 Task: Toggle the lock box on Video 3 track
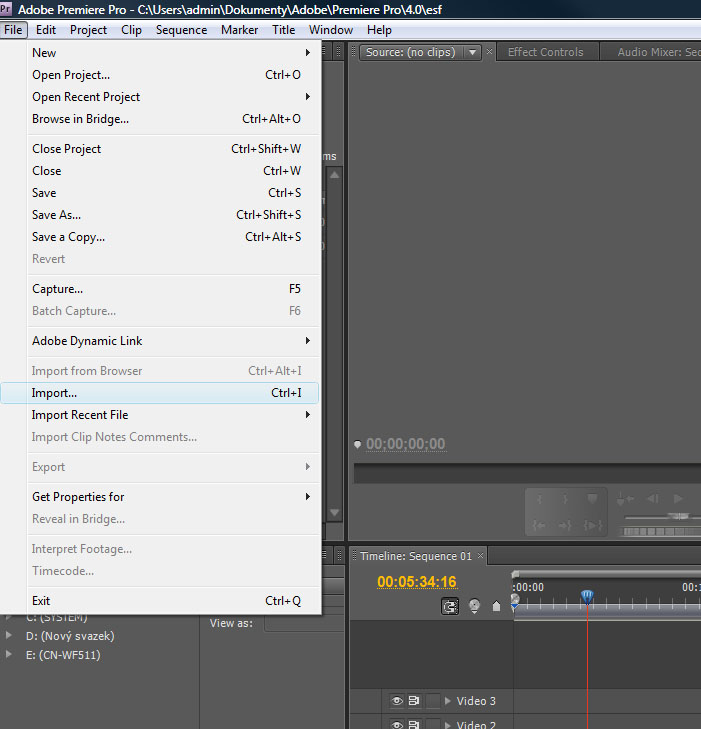click(x=433, y=701)
